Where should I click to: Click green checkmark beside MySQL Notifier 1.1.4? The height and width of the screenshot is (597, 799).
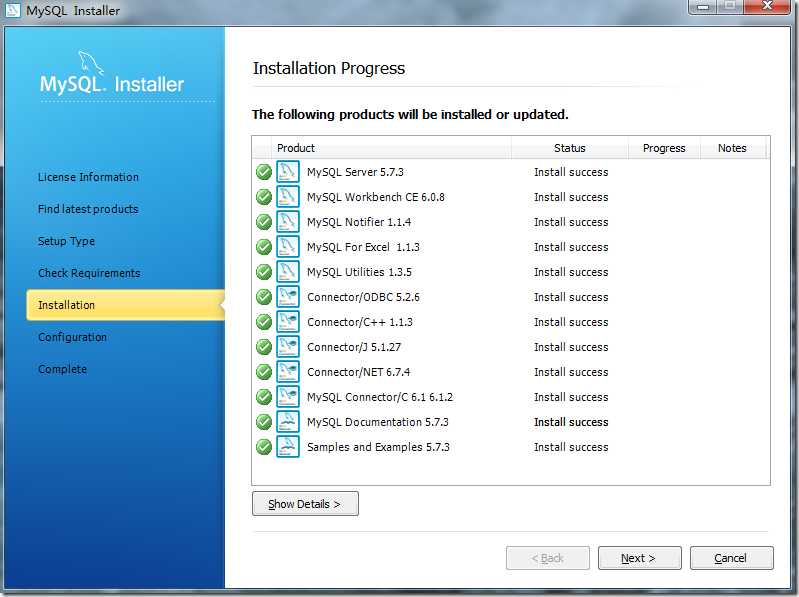263,222
